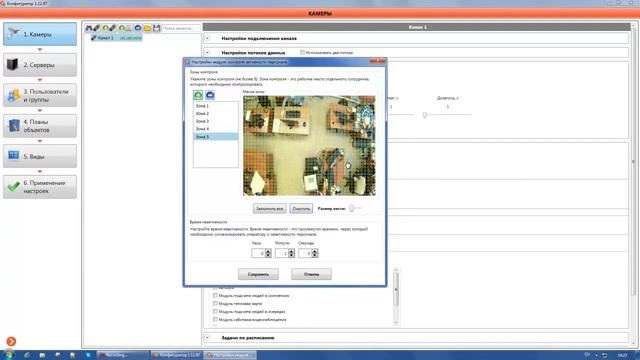This screenshot has width=640, height=360.
Task: Select 'Зона 3' in the zone list
Action: pos(216,121)
